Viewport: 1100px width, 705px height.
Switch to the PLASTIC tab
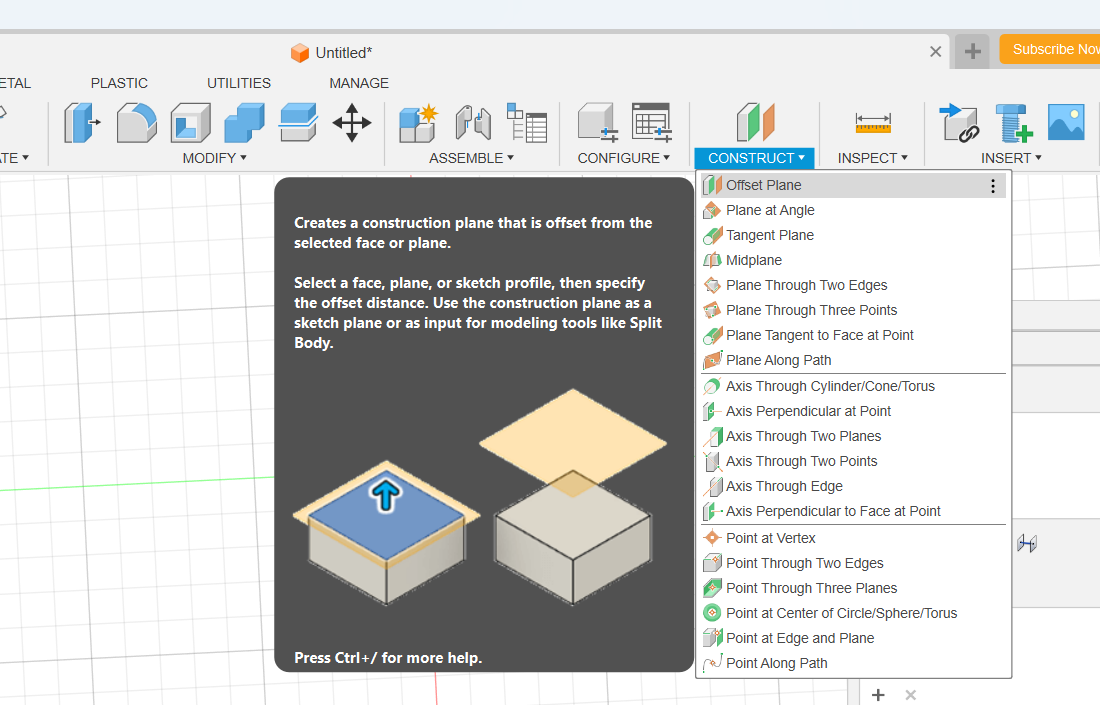[x=119, y=83]
